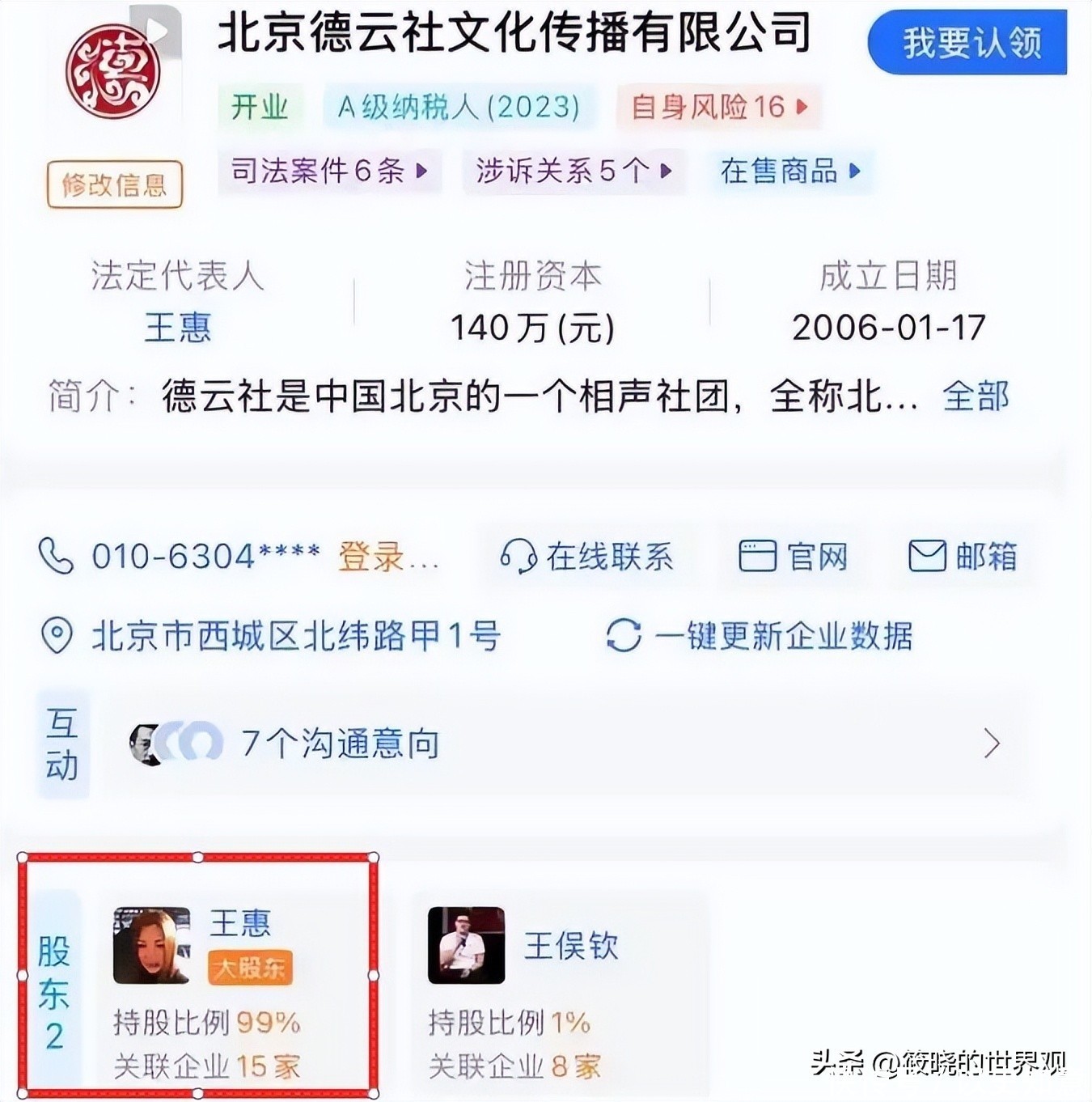This screenshot has height=1102, width=1092.
Task: Click the 我要认领 button
Action: coord(967,42)
